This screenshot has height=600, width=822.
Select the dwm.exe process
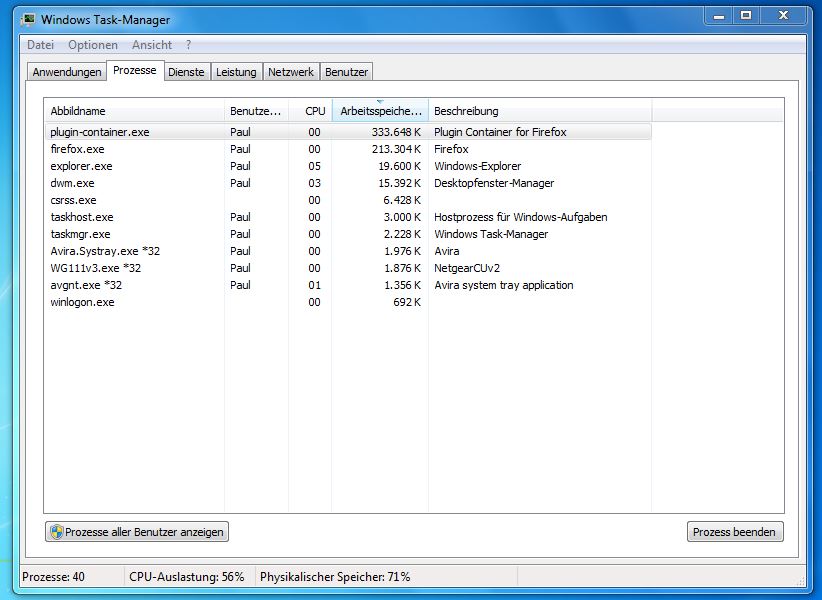[348, 183]
